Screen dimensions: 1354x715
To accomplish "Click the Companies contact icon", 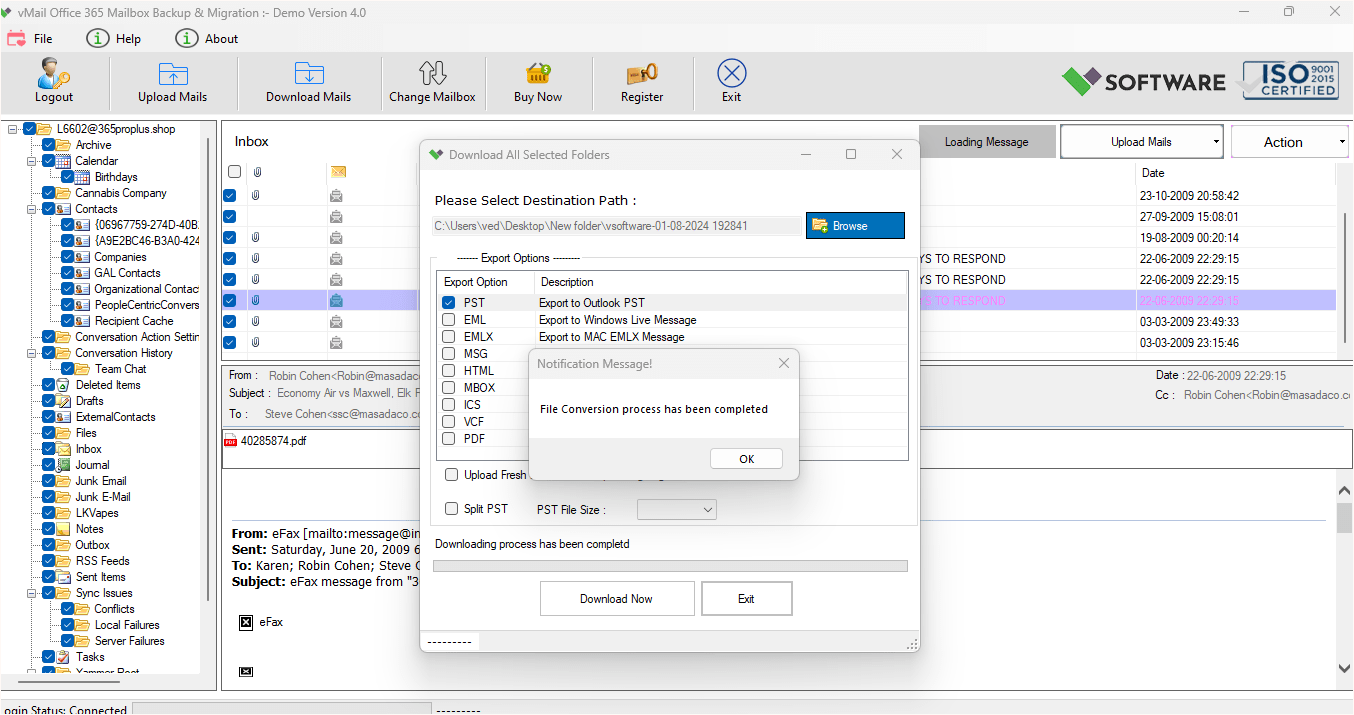I will click(82, 257).
